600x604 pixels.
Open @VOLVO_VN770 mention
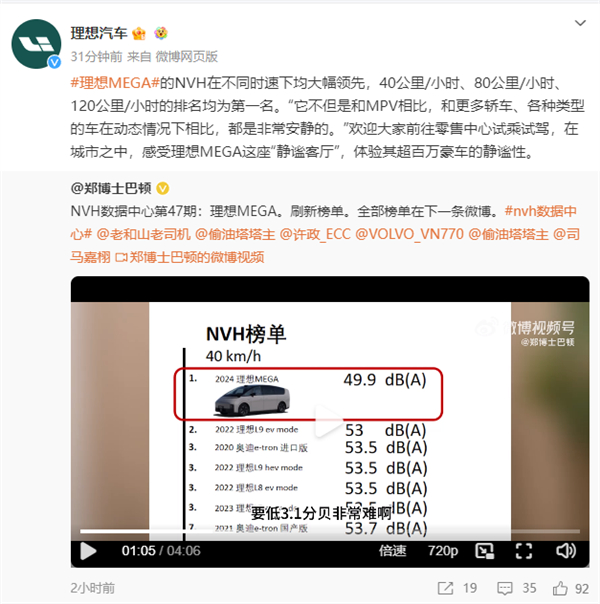(409, 234)
